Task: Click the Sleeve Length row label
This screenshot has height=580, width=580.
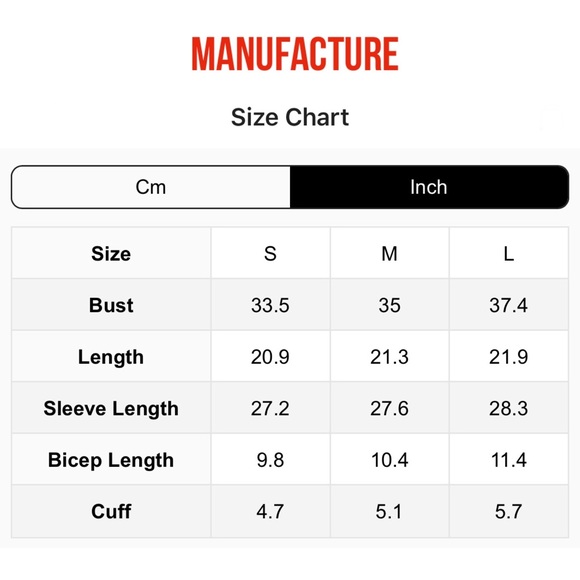Action: pos(111,408)
